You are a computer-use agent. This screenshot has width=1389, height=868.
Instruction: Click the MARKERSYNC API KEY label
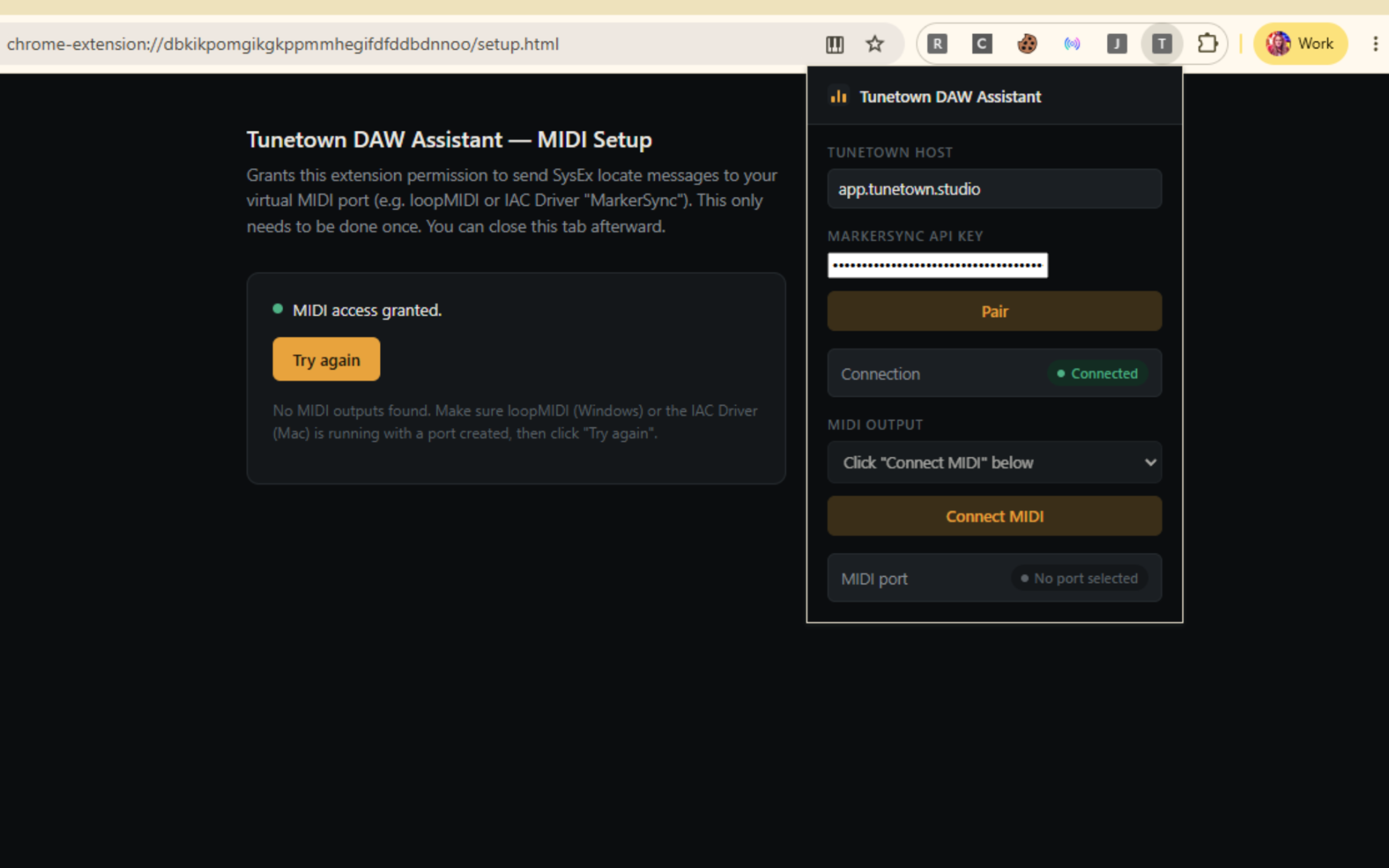click(x=905, y=237)
